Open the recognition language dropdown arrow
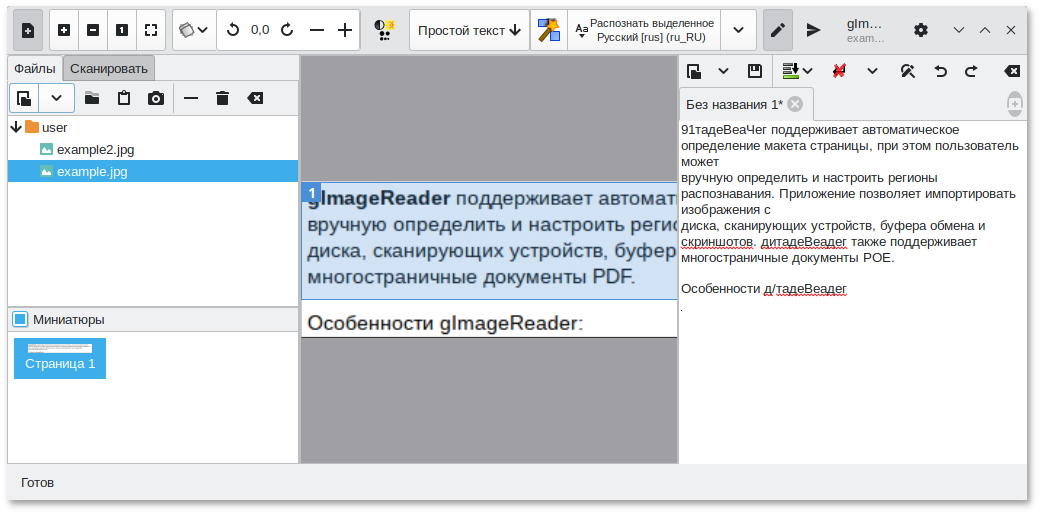The image size is (1040, 514). [x=738, y=30]
